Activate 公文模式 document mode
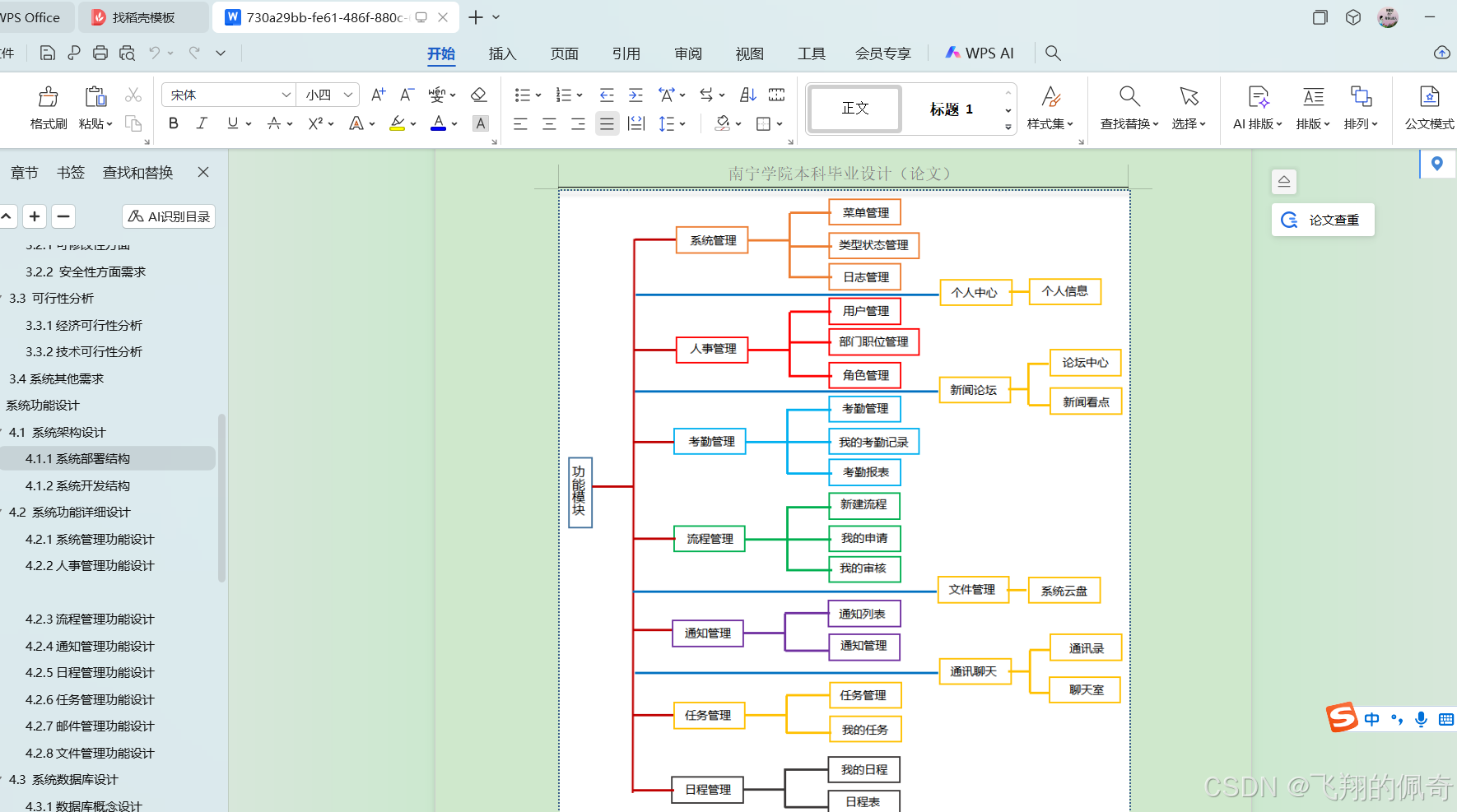 coord(1429,107)
